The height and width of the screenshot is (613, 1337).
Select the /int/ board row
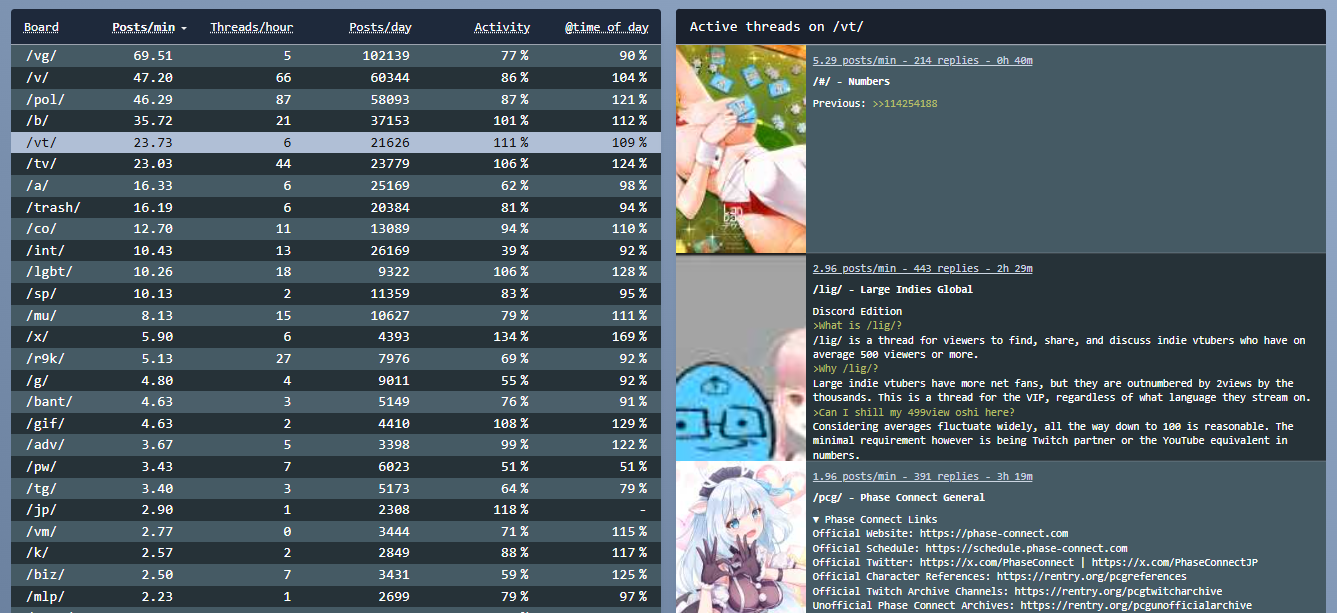point(336,251)
